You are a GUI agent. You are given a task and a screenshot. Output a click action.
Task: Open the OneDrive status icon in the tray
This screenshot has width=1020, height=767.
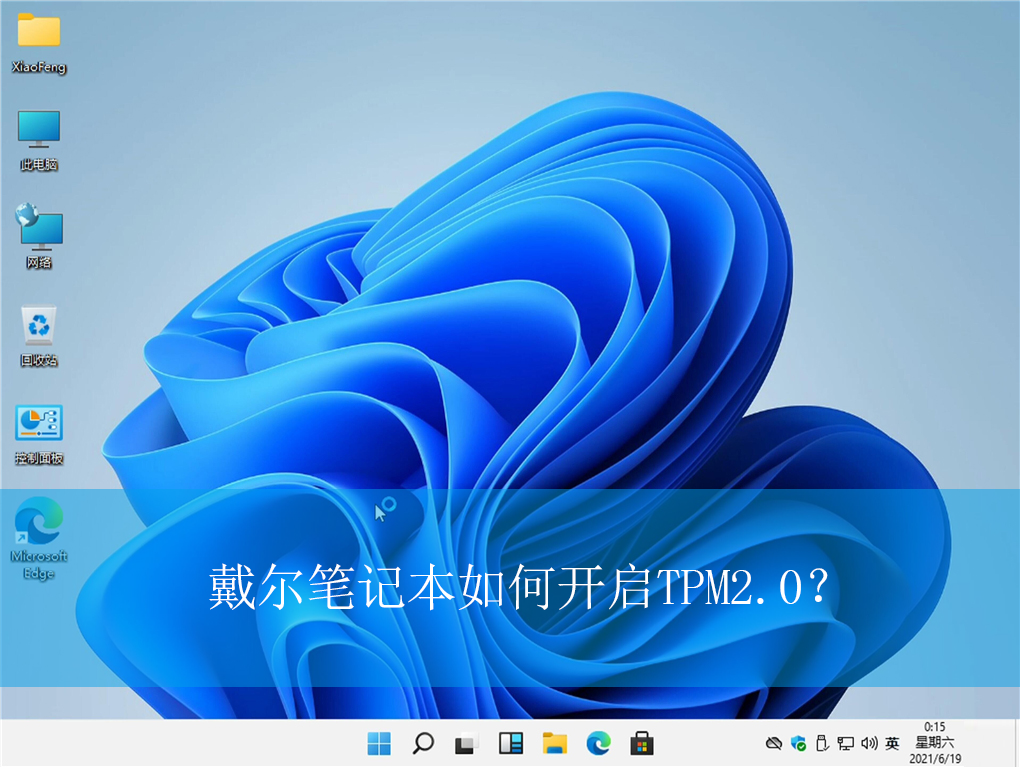(x=772, y=743)
